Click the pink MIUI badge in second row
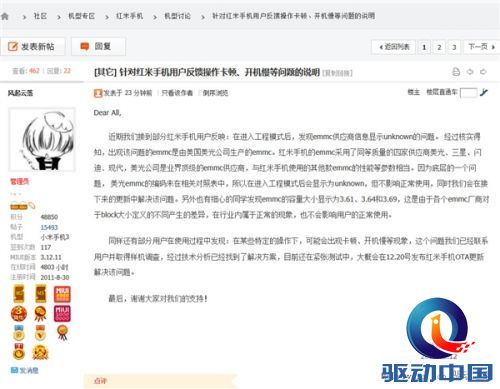This screenshot has width=500, height=389. pos(62,314)
